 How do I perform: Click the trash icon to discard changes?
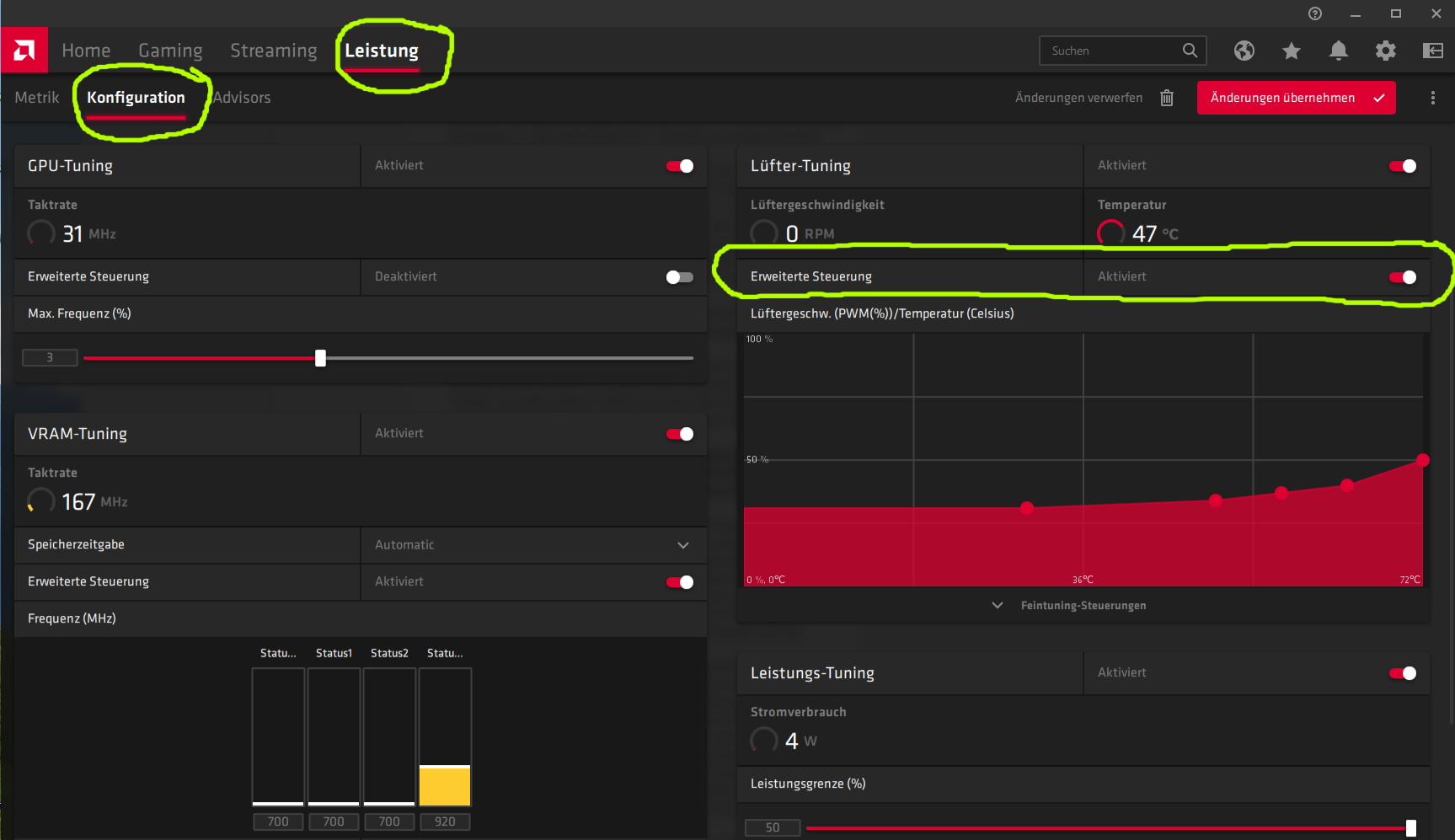pyautogui.click(x=1167, y=98)
